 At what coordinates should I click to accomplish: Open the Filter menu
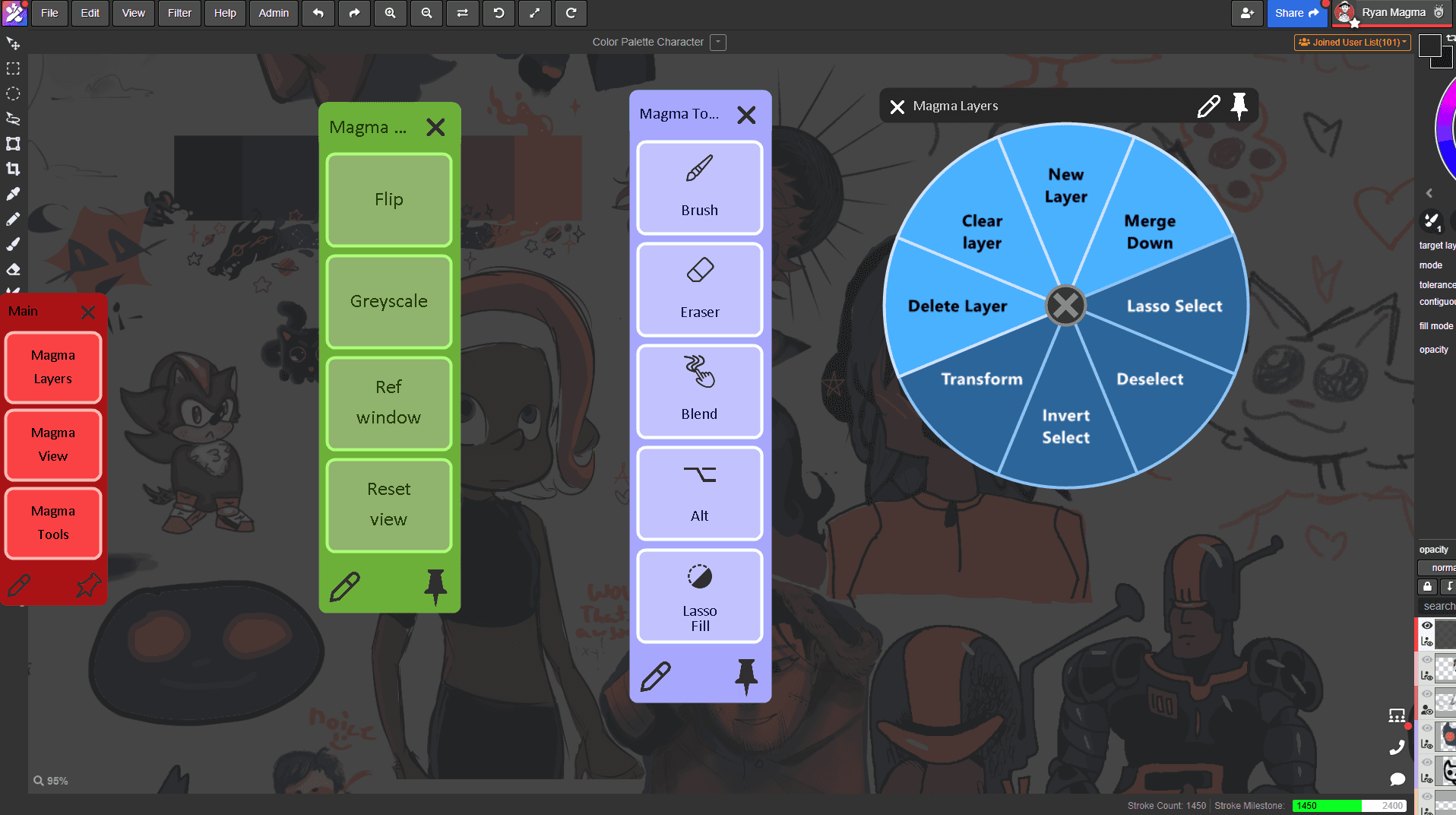point(179,13)
